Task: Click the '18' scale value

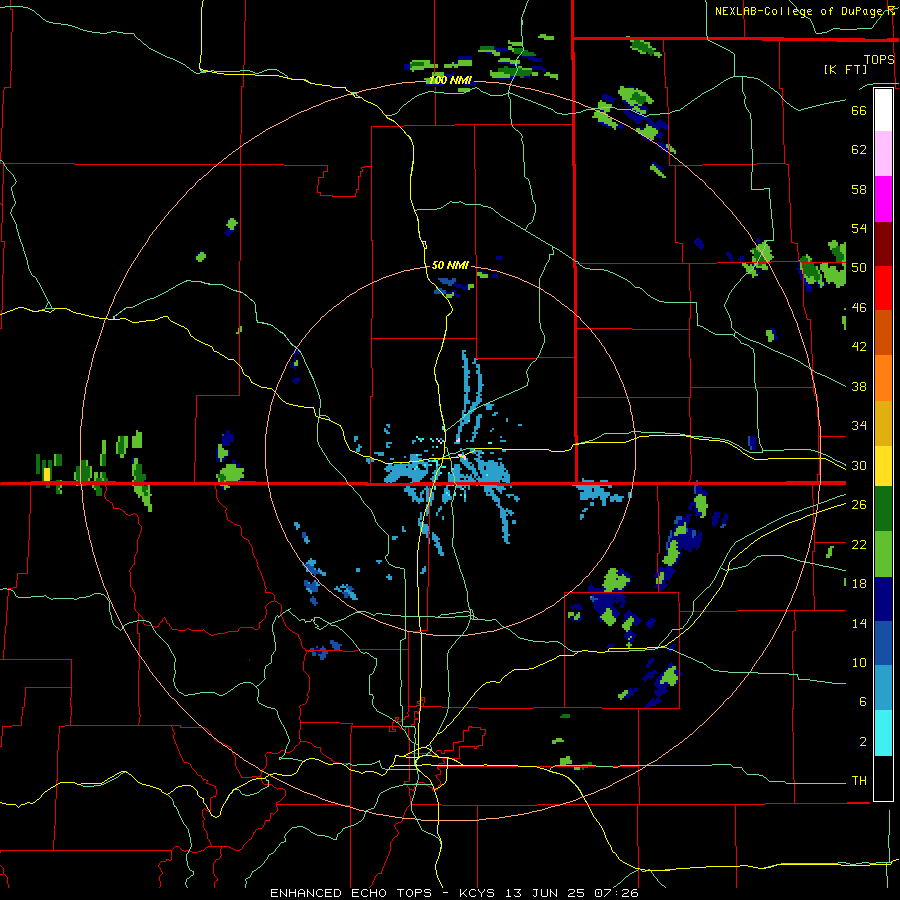Action: click(x=859, y=584)
